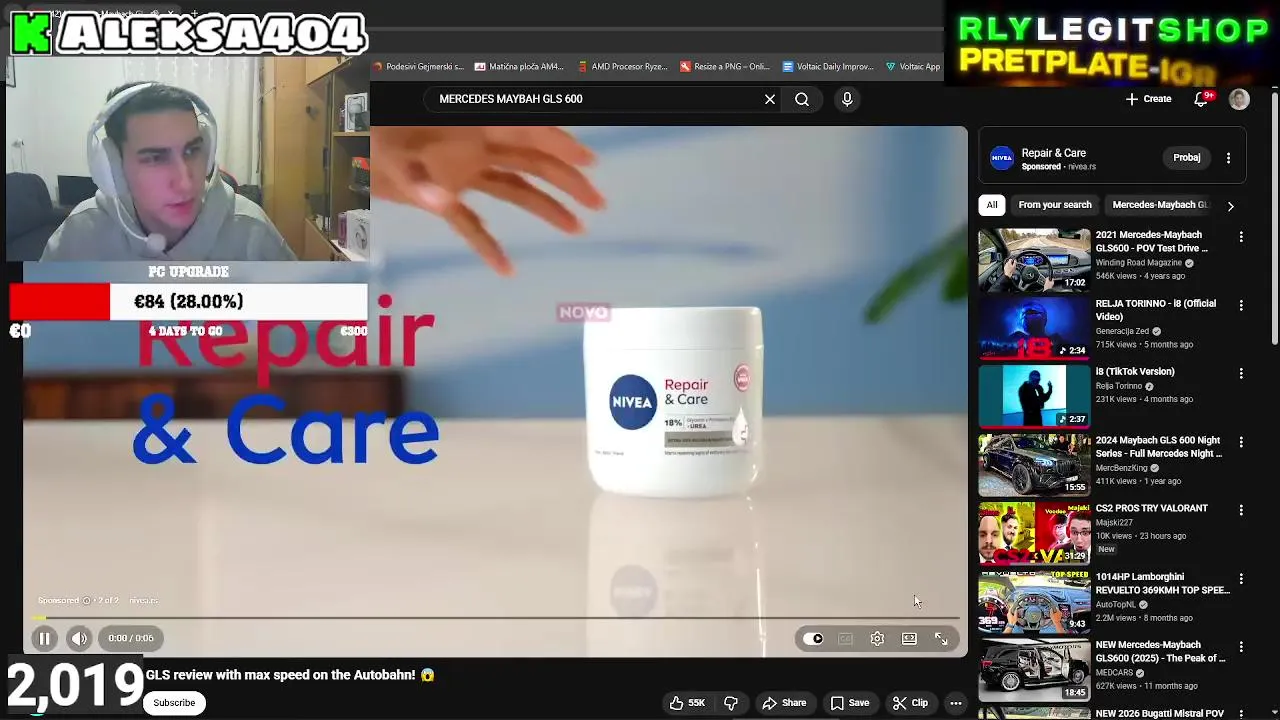Open 2021 Mercedes-Maybach GLS600 POV video thumbnail
1280x720 pixels.
tap(1034, 260)
